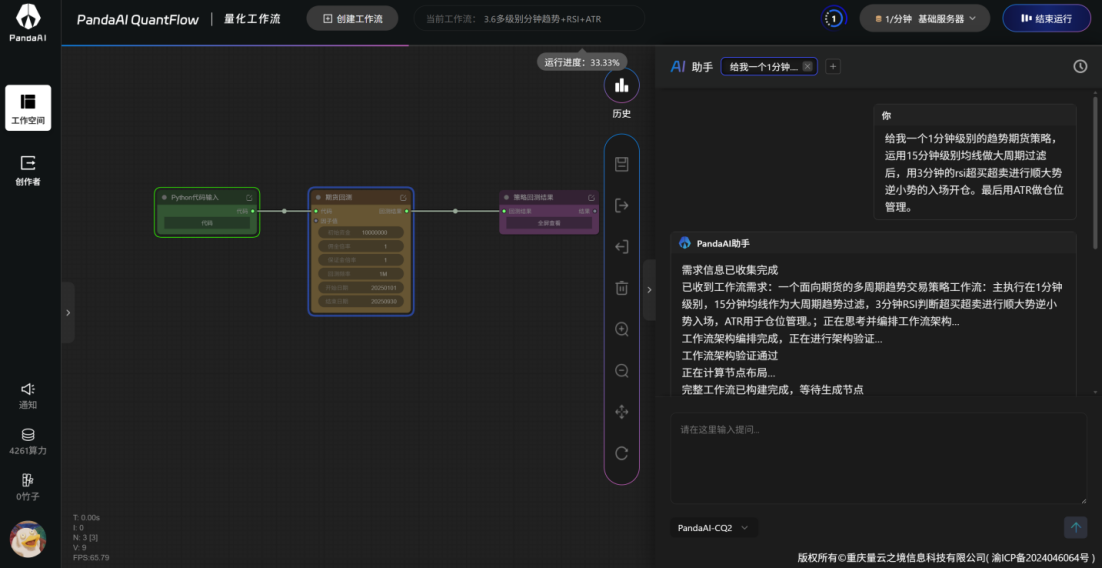The image size is (1103, 568).
Task: Click the 当前工作流 name field
Action: tap(528, 19)
